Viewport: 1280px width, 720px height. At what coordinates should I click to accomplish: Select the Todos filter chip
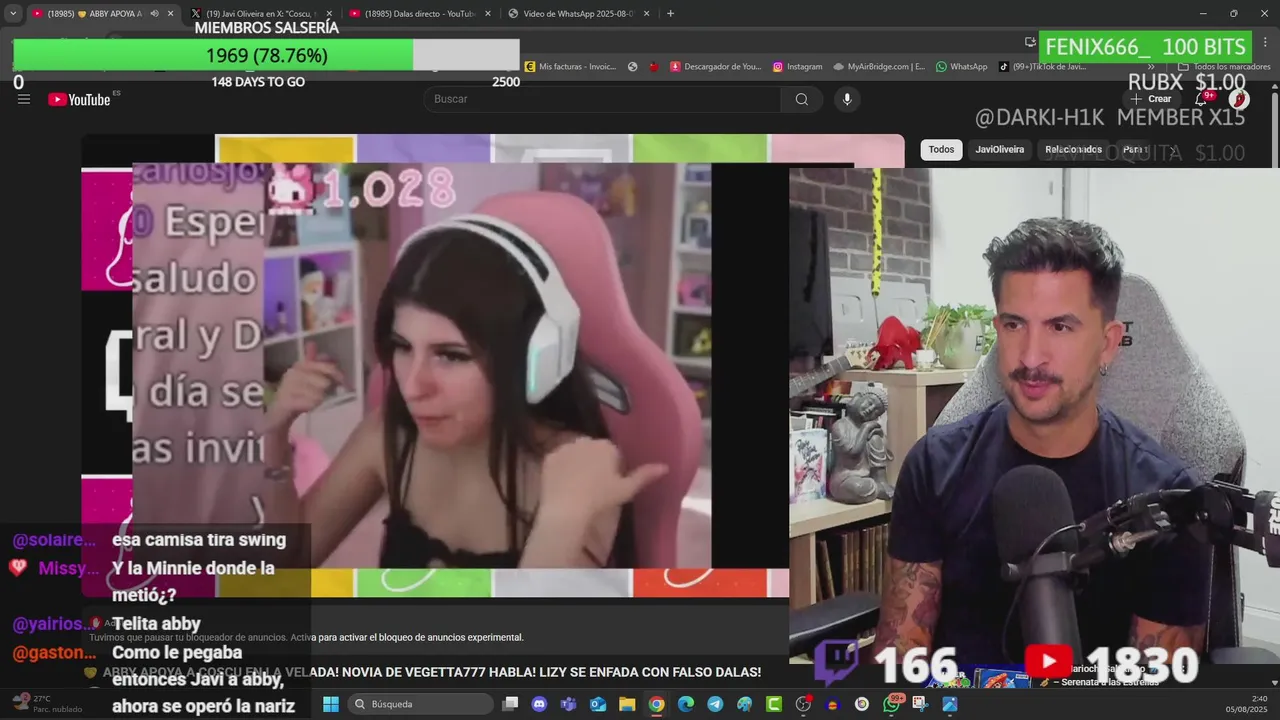[x=941, y=149]
